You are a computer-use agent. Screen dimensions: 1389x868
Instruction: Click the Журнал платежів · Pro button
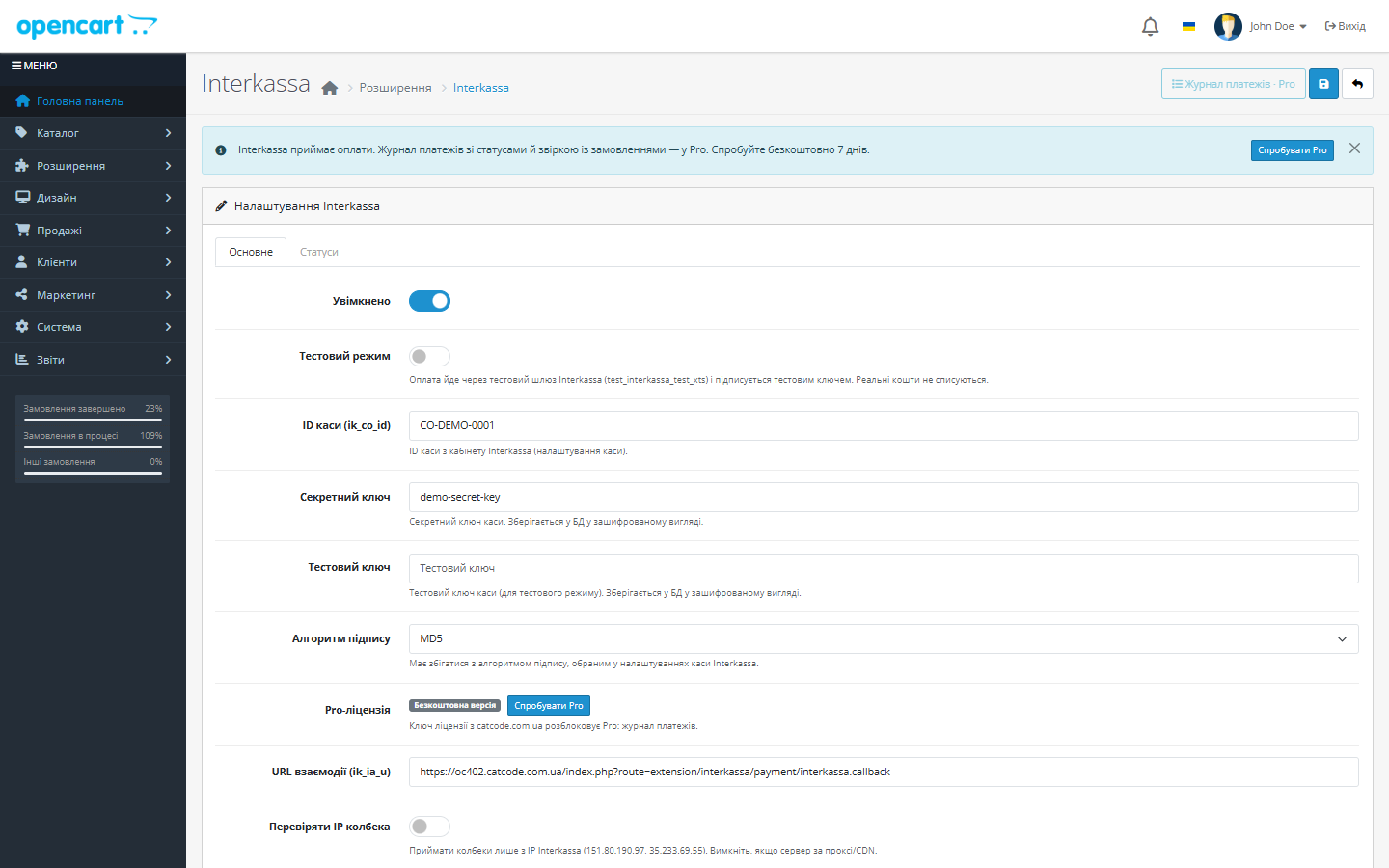(x=1233, y=84)
